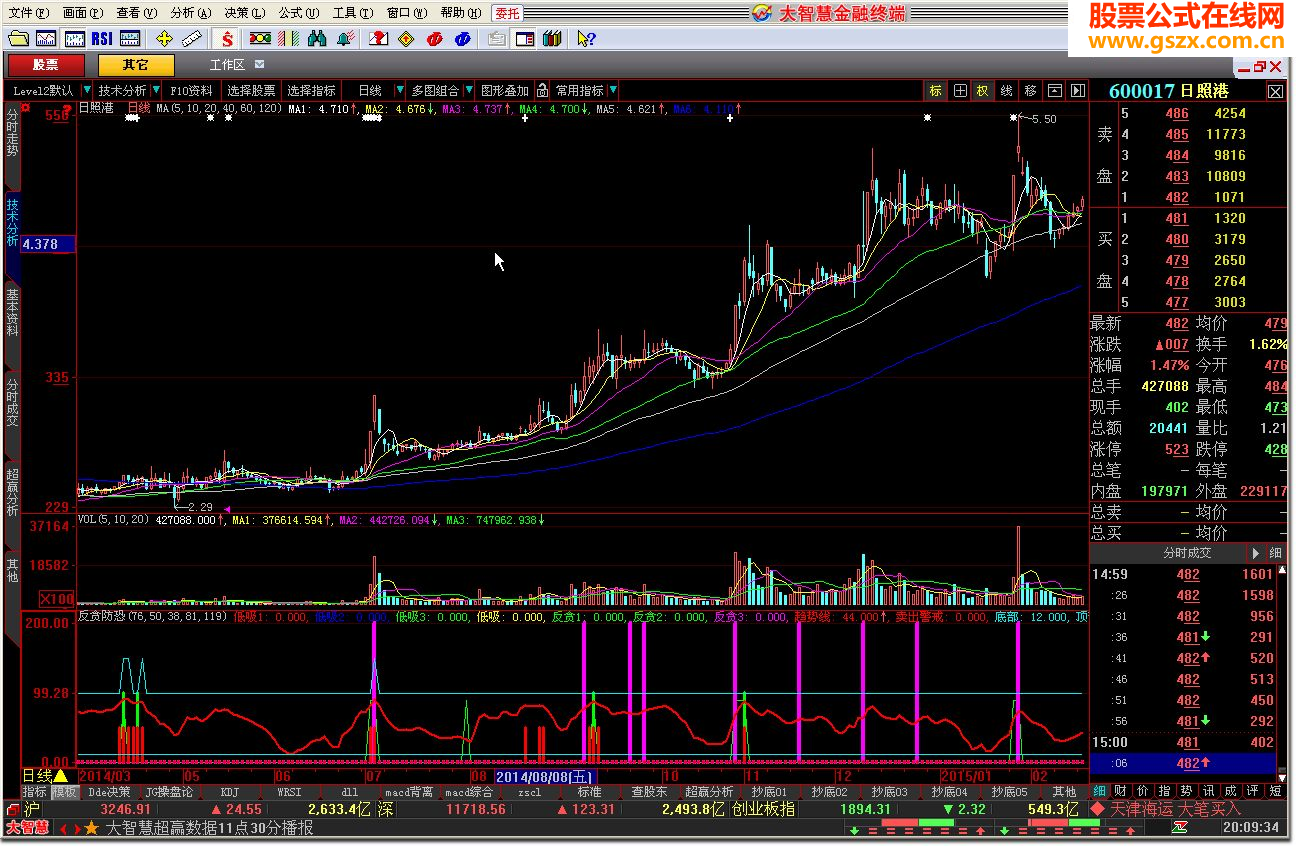Select the 财 tab in the quote panel
Viewport: 1296px width, 846px height.
[1120, 792]
